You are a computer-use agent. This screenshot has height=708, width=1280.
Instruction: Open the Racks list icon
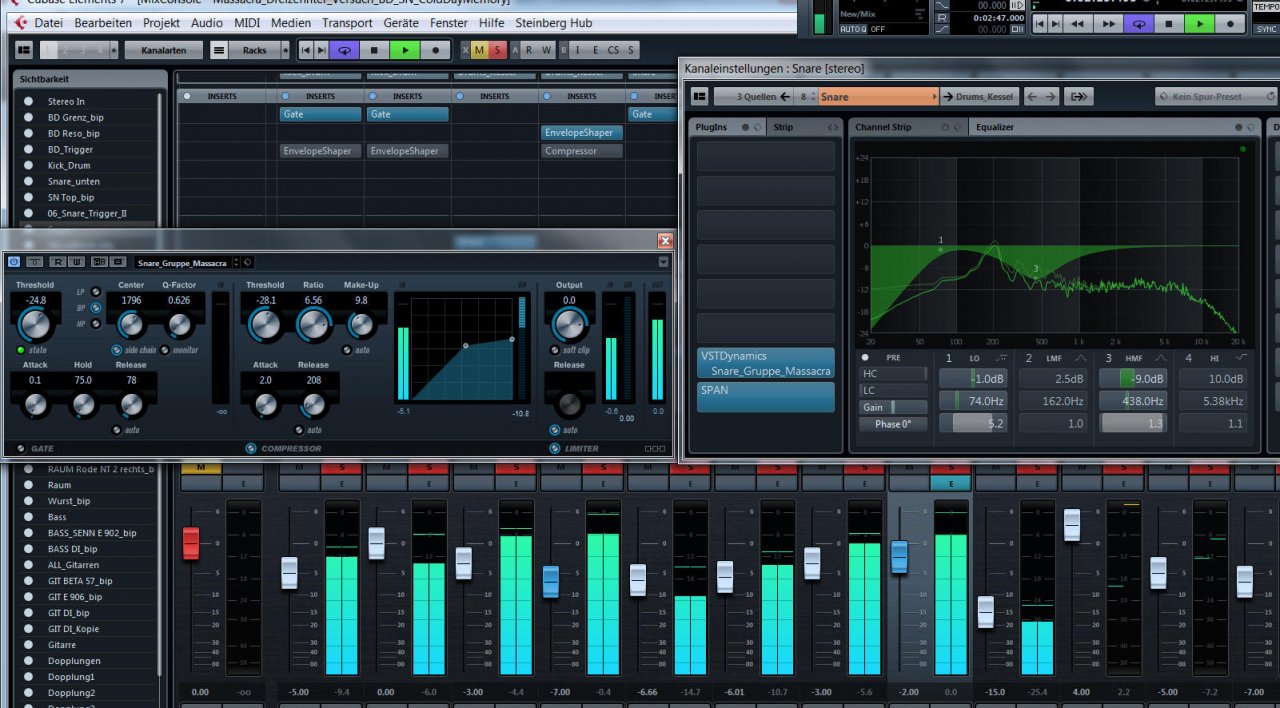click(218, 49)
